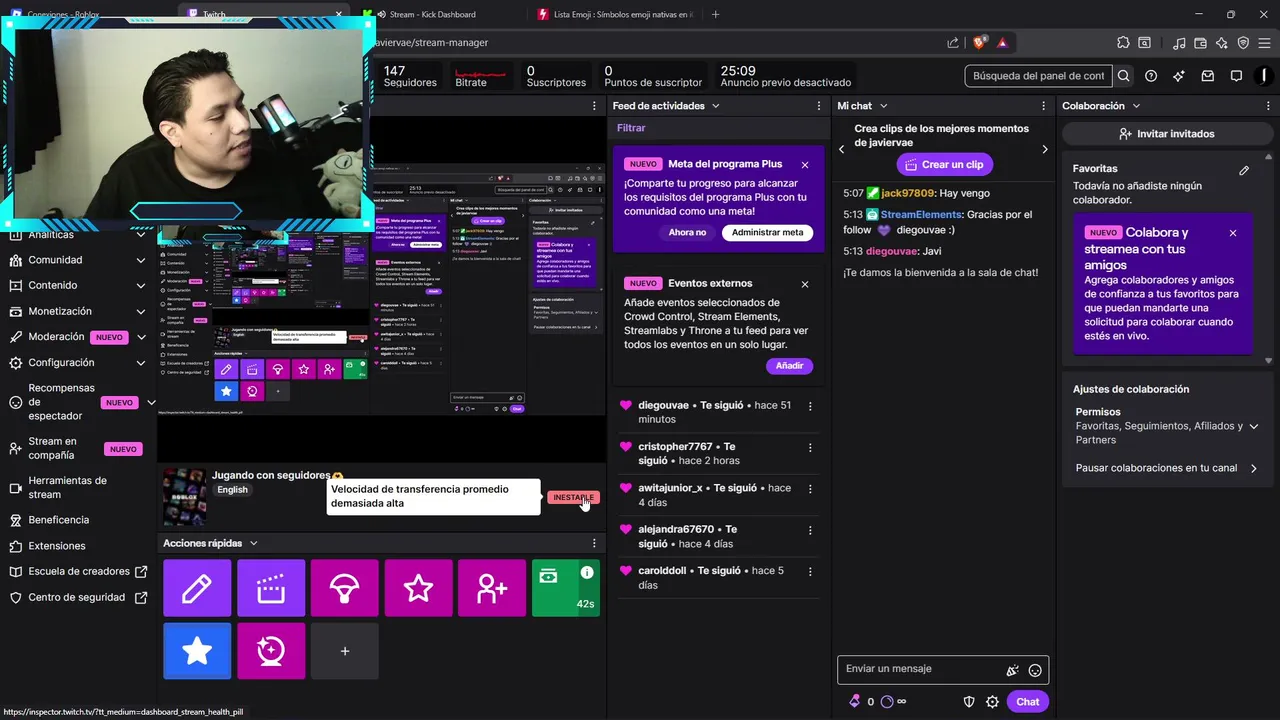Open the Feed de actividades dropdown
Viewport: 1280px width, 720px height.
click(716, 106)
